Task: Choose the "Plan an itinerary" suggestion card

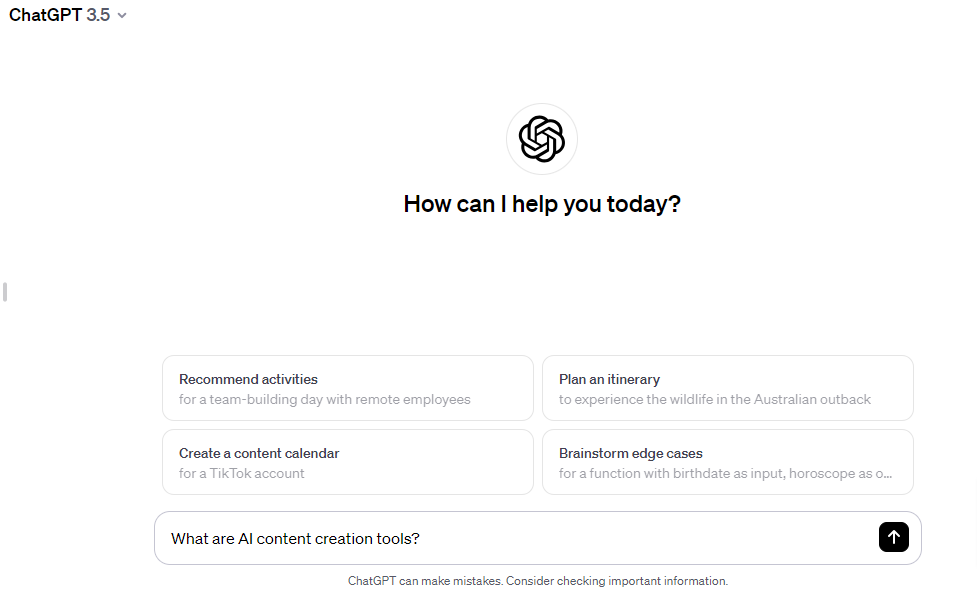Action: click(x=727, y=388)
